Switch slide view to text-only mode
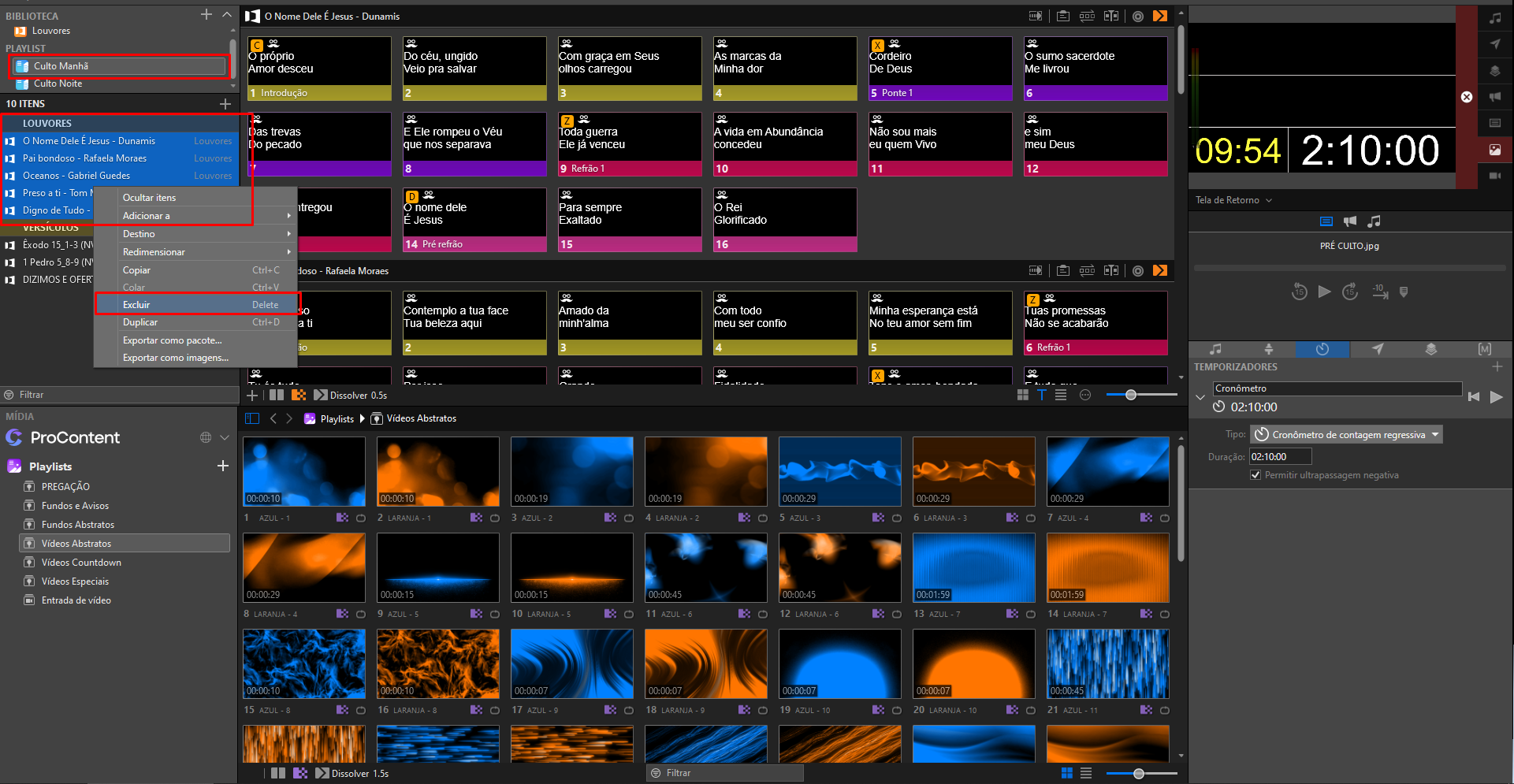 coord(1042,395)
